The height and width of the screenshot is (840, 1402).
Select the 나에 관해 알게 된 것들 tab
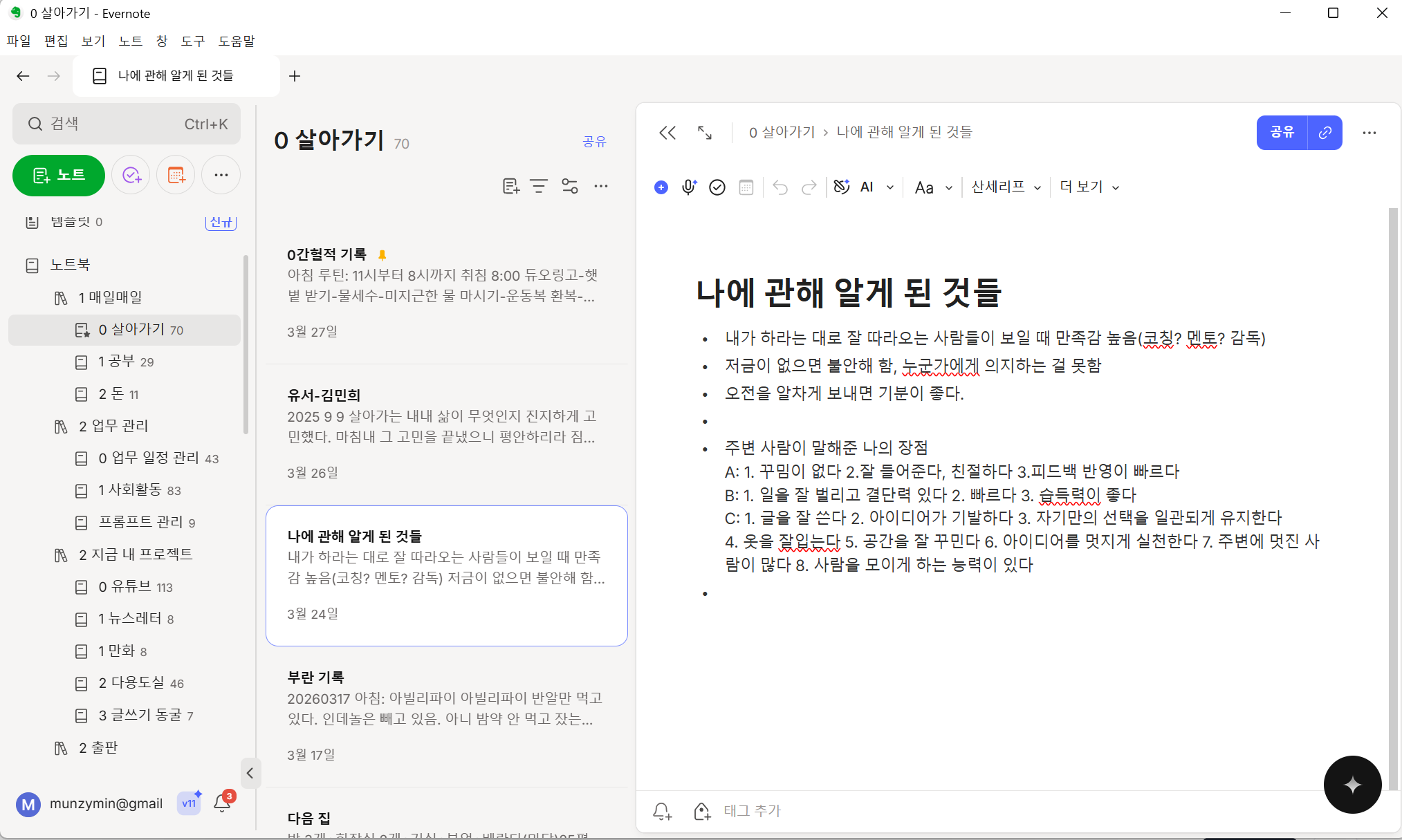[x=176, y=76]
